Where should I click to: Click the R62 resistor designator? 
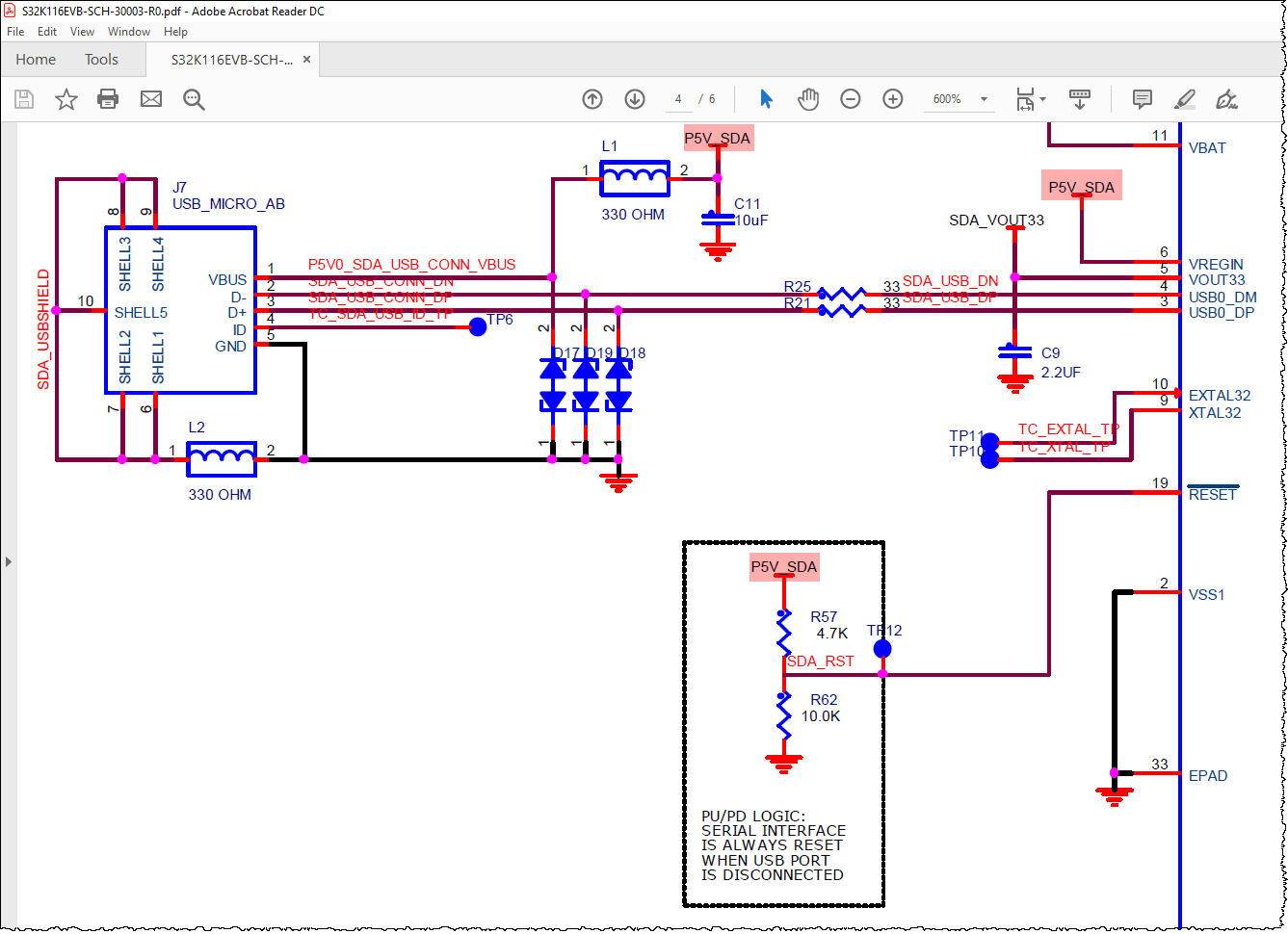pyautogui.click(x=824, y=700)
